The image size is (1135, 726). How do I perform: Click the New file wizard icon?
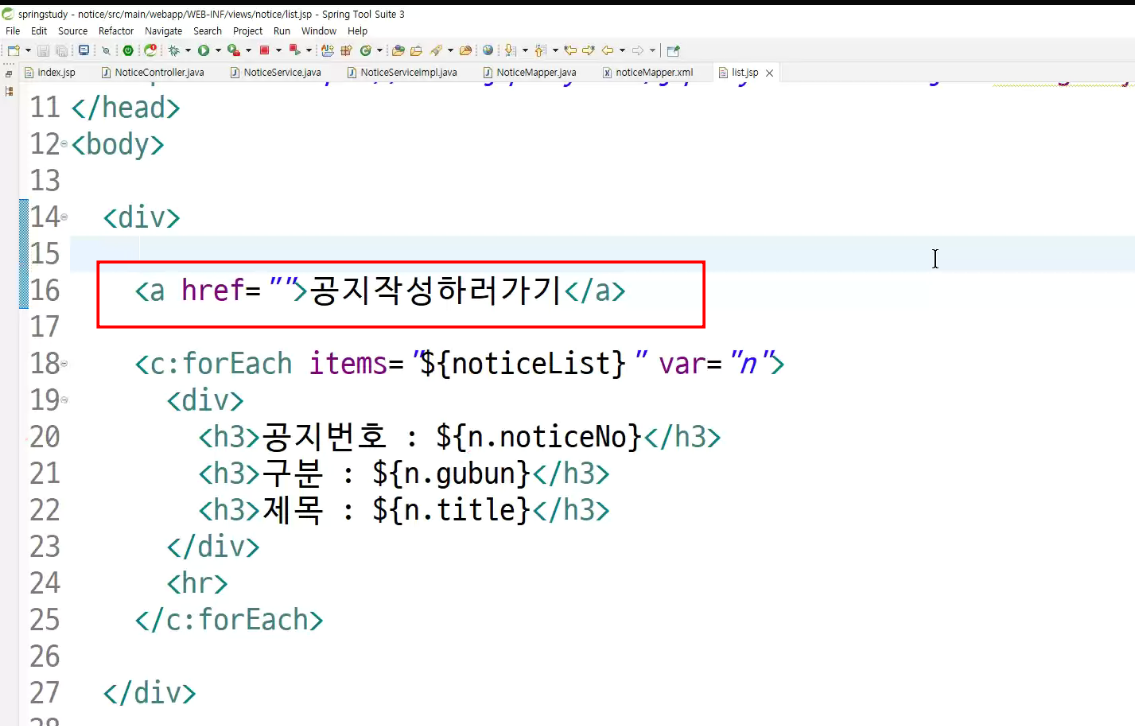click(x=14, y=51)
